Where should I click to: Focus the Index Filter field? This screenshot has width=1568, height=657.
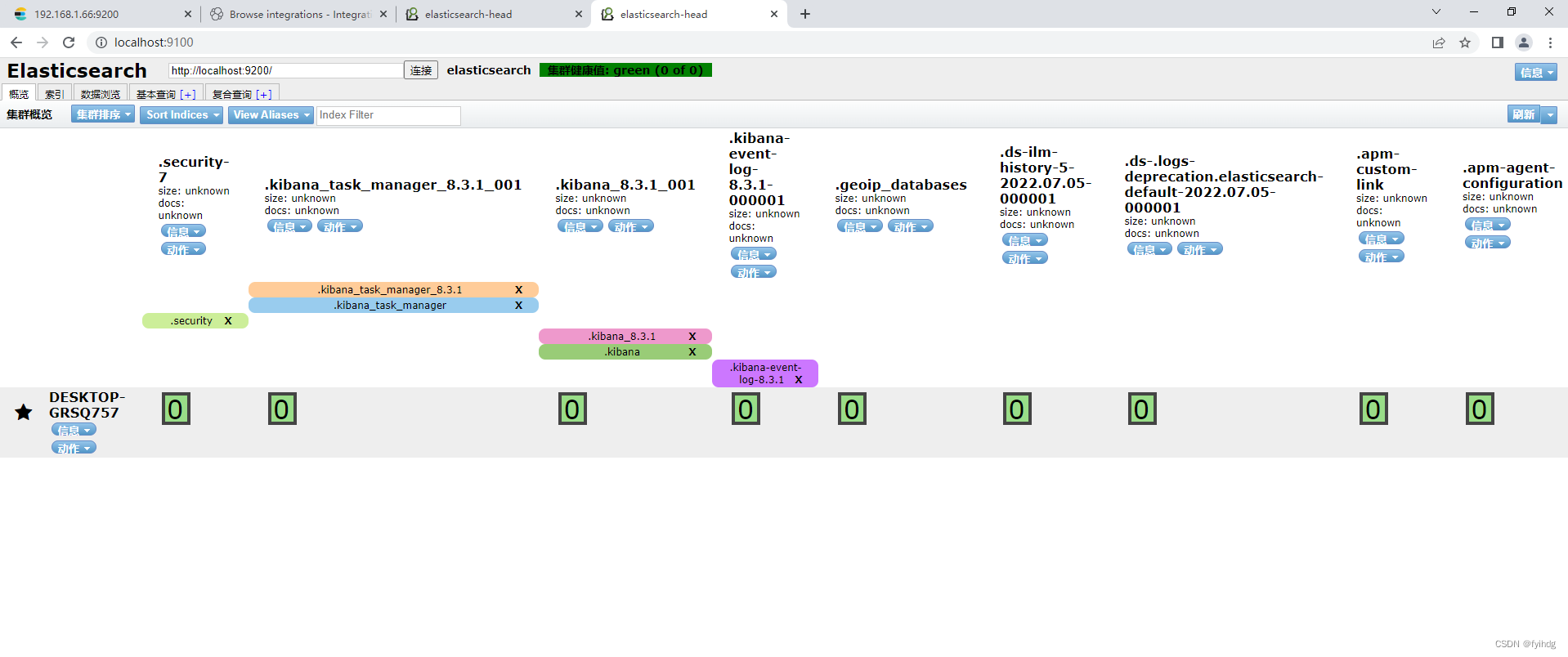click(388, 115)
